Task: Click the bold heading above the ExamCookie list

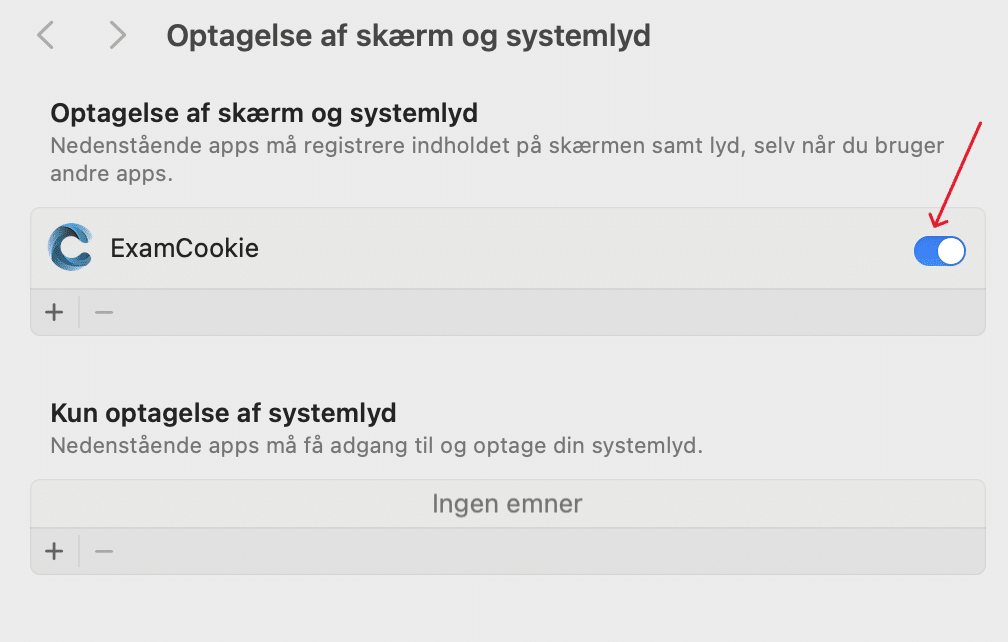Action: click(264, 111)
